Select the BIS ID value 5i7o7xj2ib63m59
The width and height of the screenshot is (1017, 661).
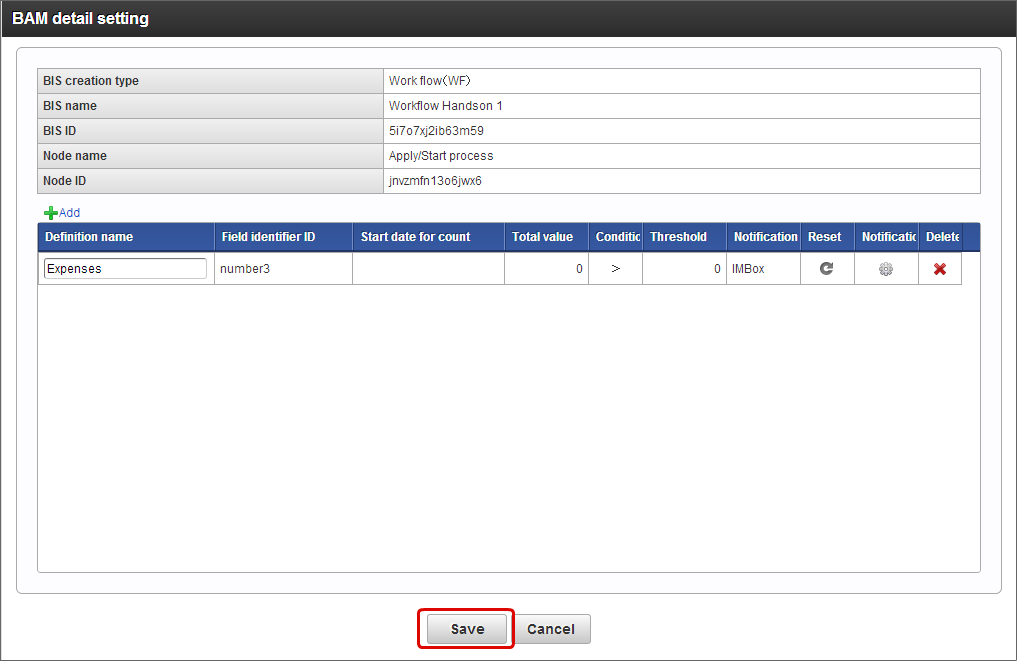click(436, 131)
